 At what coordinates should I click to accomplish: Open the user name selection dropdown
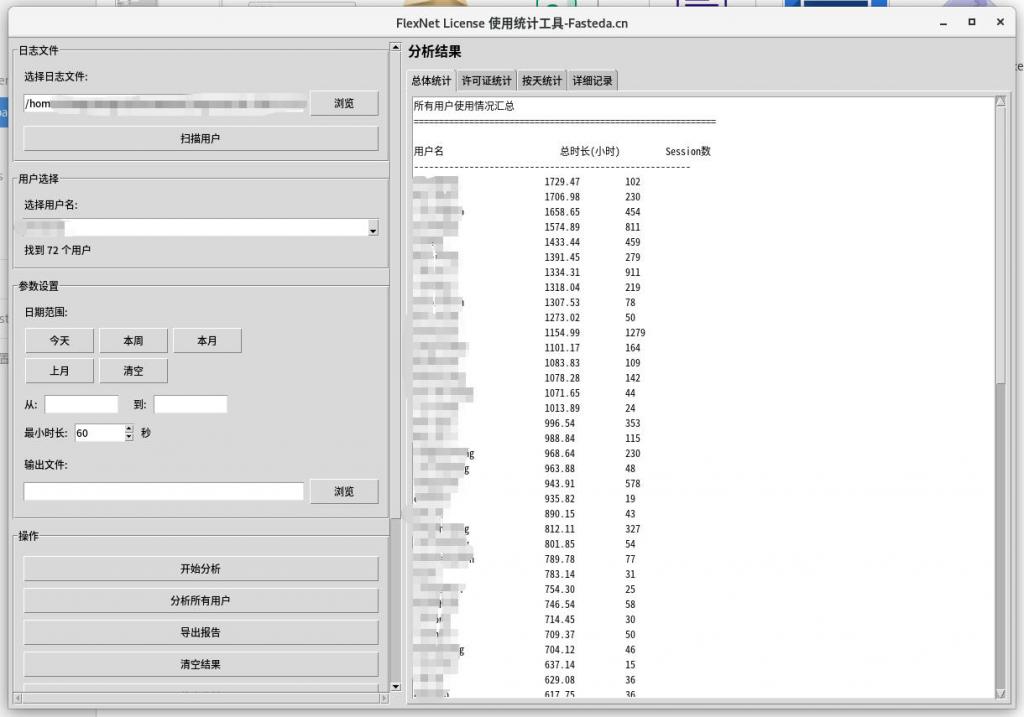(x=372, y=227)
